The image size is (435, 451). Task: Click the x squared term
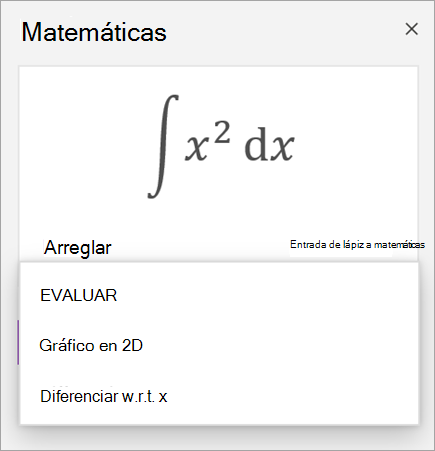pyautogui.click(x=208, y=142)
